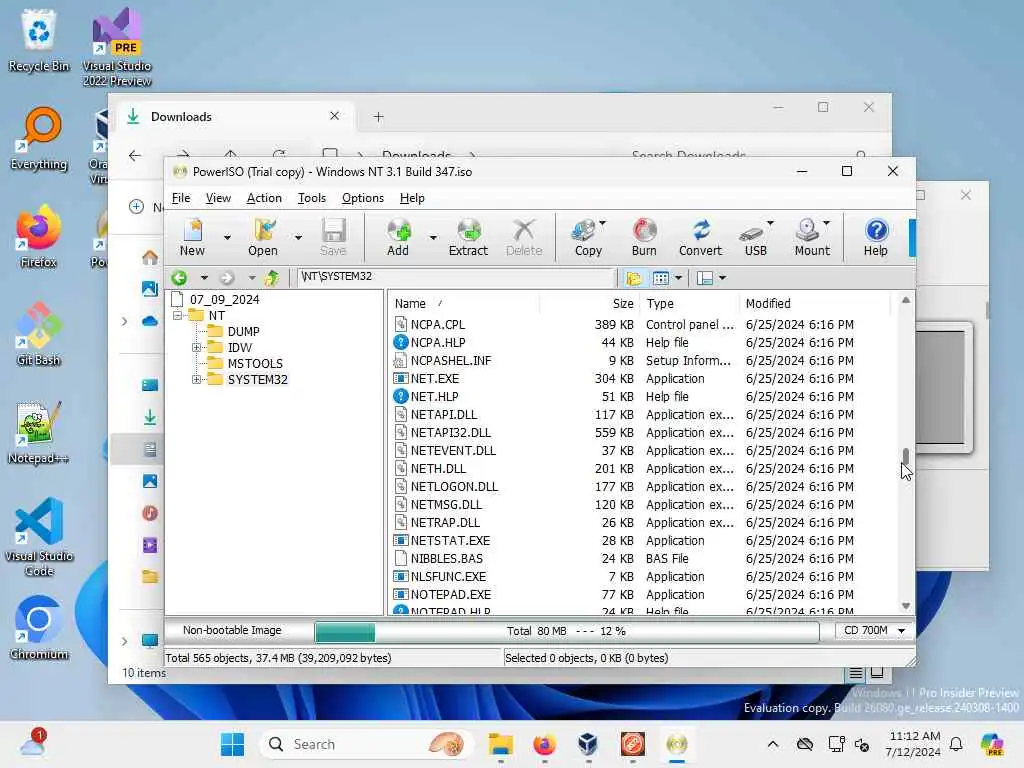Expand the SYSTEM32 folder tree node
The height and width of the screenshot is (768, 1024).
click(x=196, y=379)
